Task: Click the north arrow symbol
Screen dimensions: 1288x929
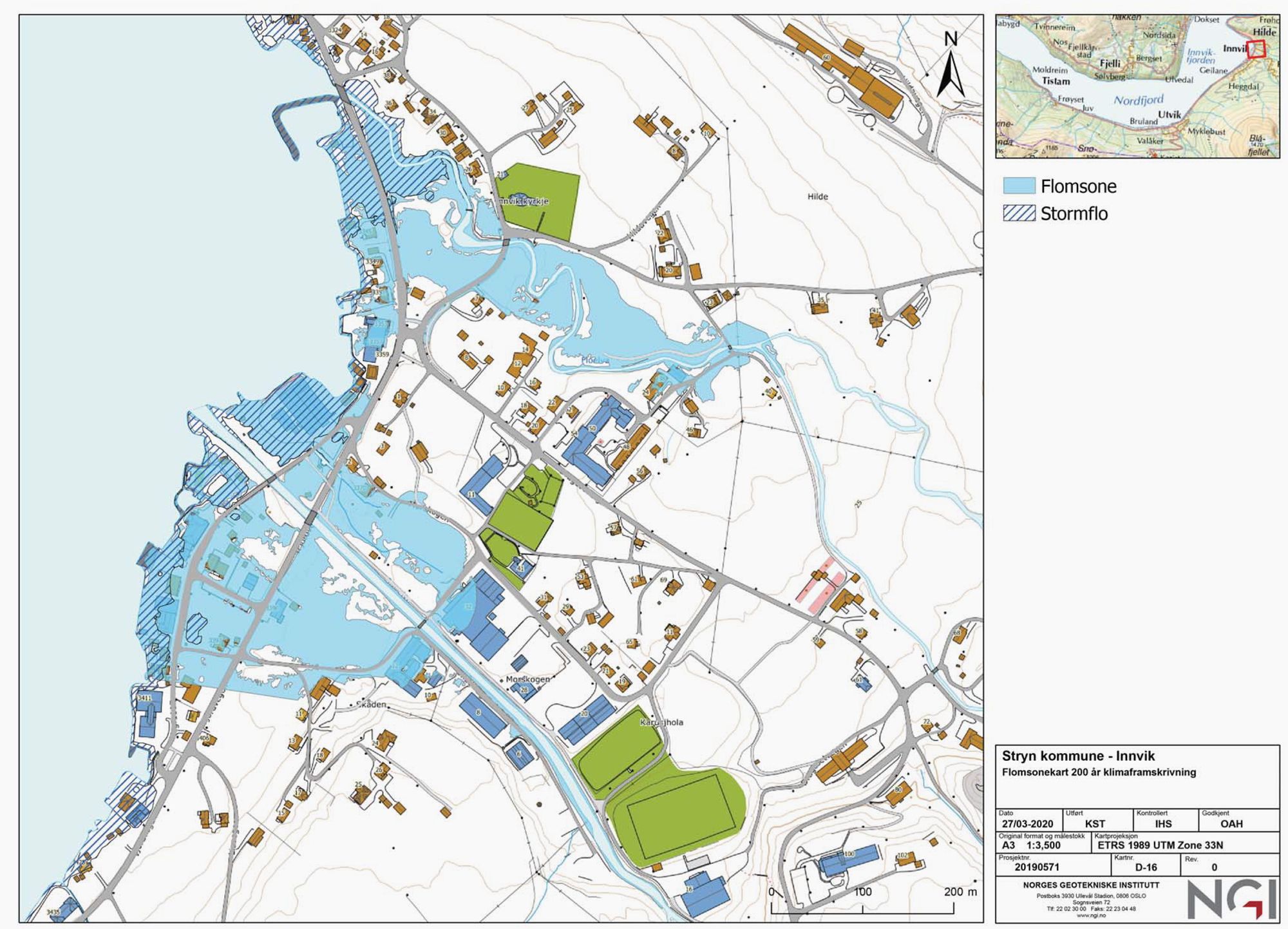Action: 951,71
